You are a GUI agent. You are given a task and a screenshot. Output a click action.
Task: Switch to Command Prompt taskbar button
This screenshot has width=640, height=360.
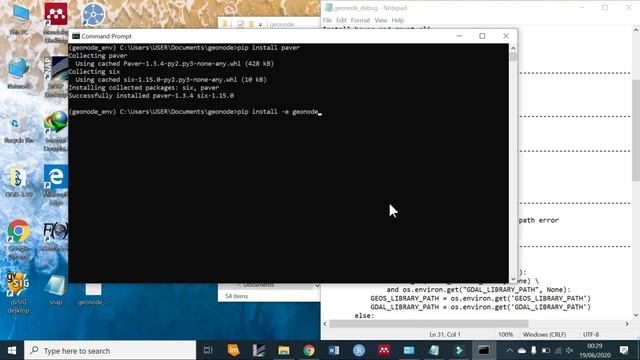click(484, 350)
